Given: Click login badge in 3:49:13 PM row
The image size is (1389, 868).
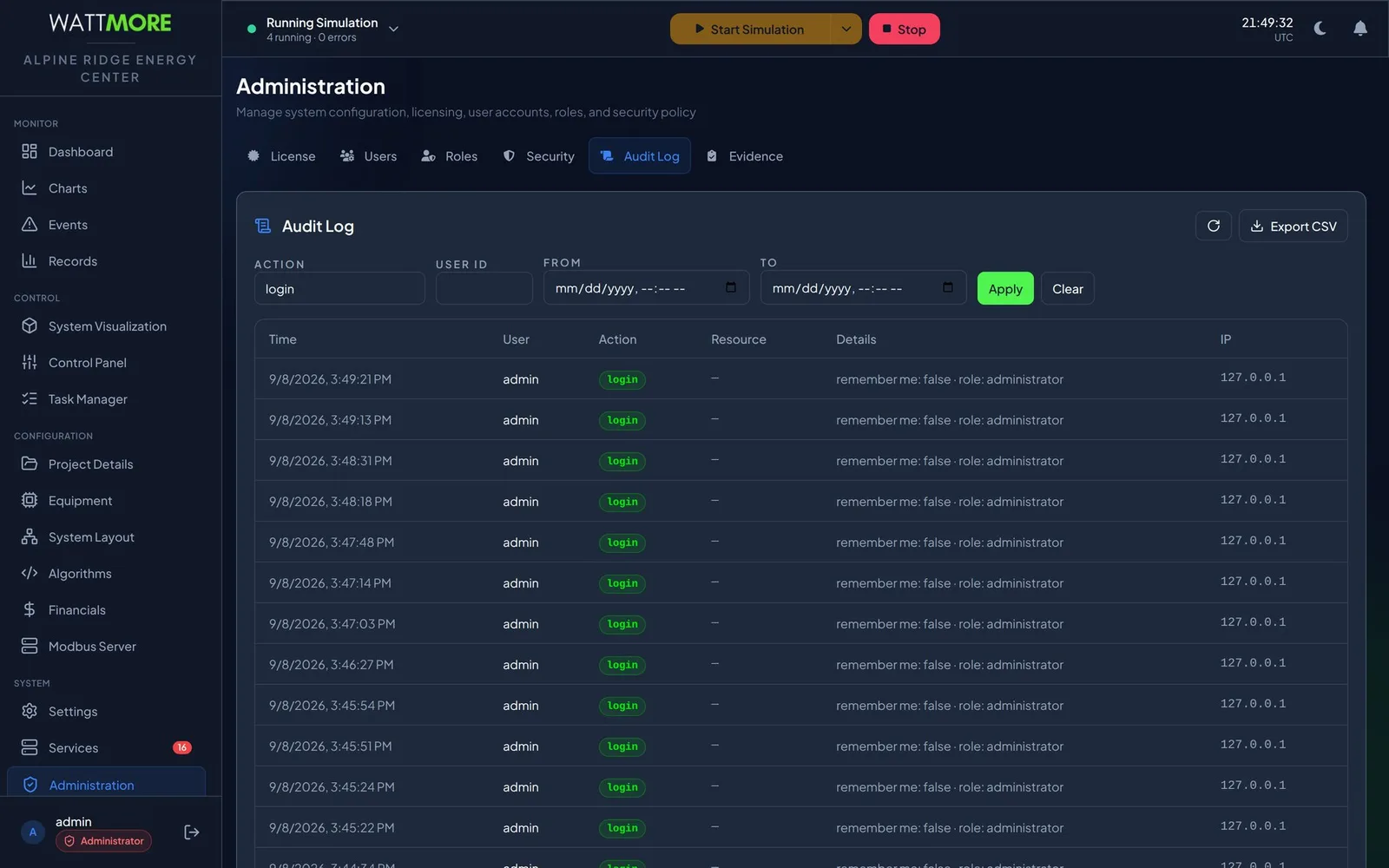Looking at the screenshot, I should (x=622, y=420).
